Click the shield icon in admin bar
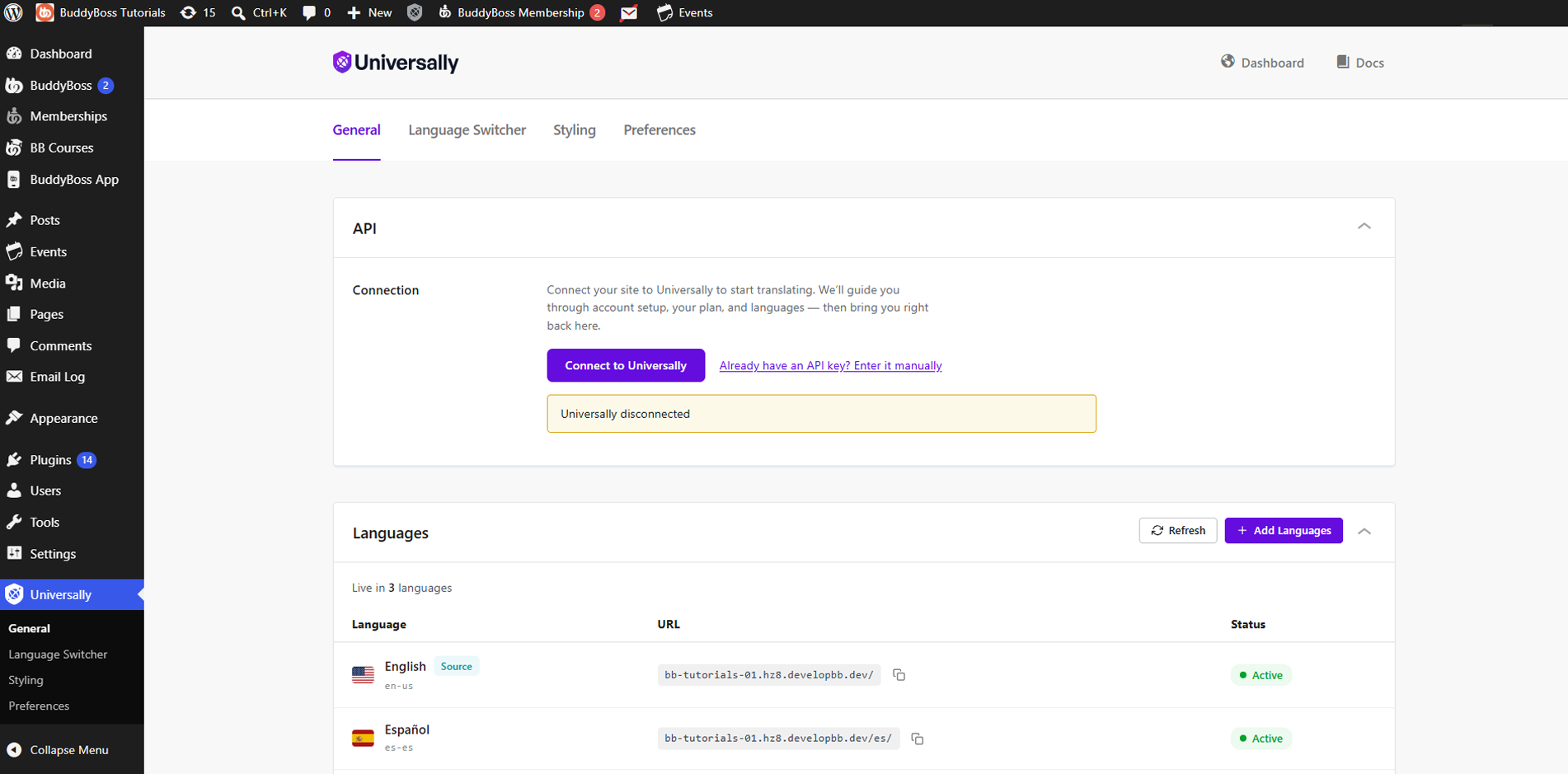The image size is (1568, 774). 415,12
